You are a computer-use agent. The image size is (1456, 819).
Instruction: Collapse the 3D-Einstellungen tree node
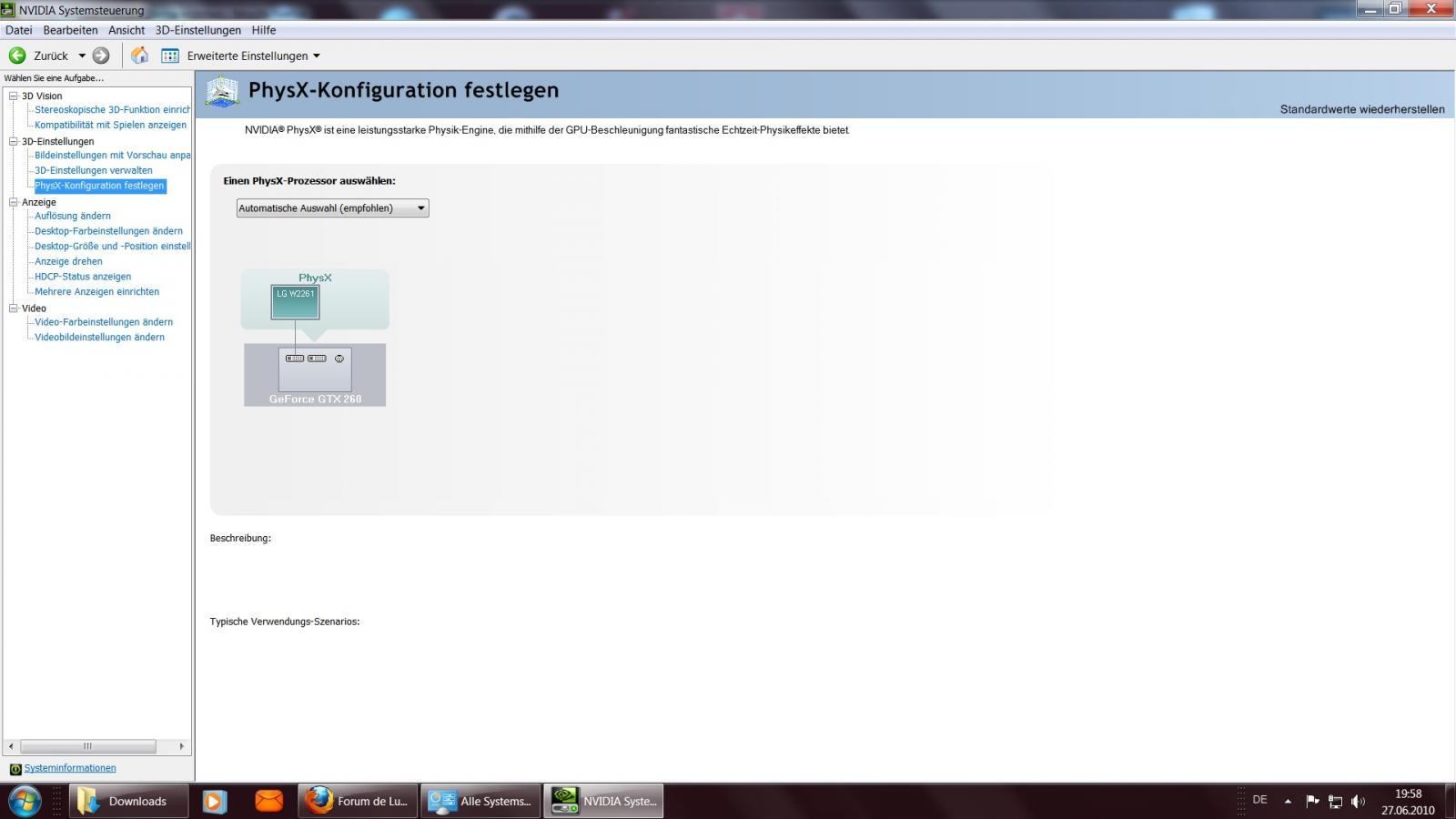(14, 141)
